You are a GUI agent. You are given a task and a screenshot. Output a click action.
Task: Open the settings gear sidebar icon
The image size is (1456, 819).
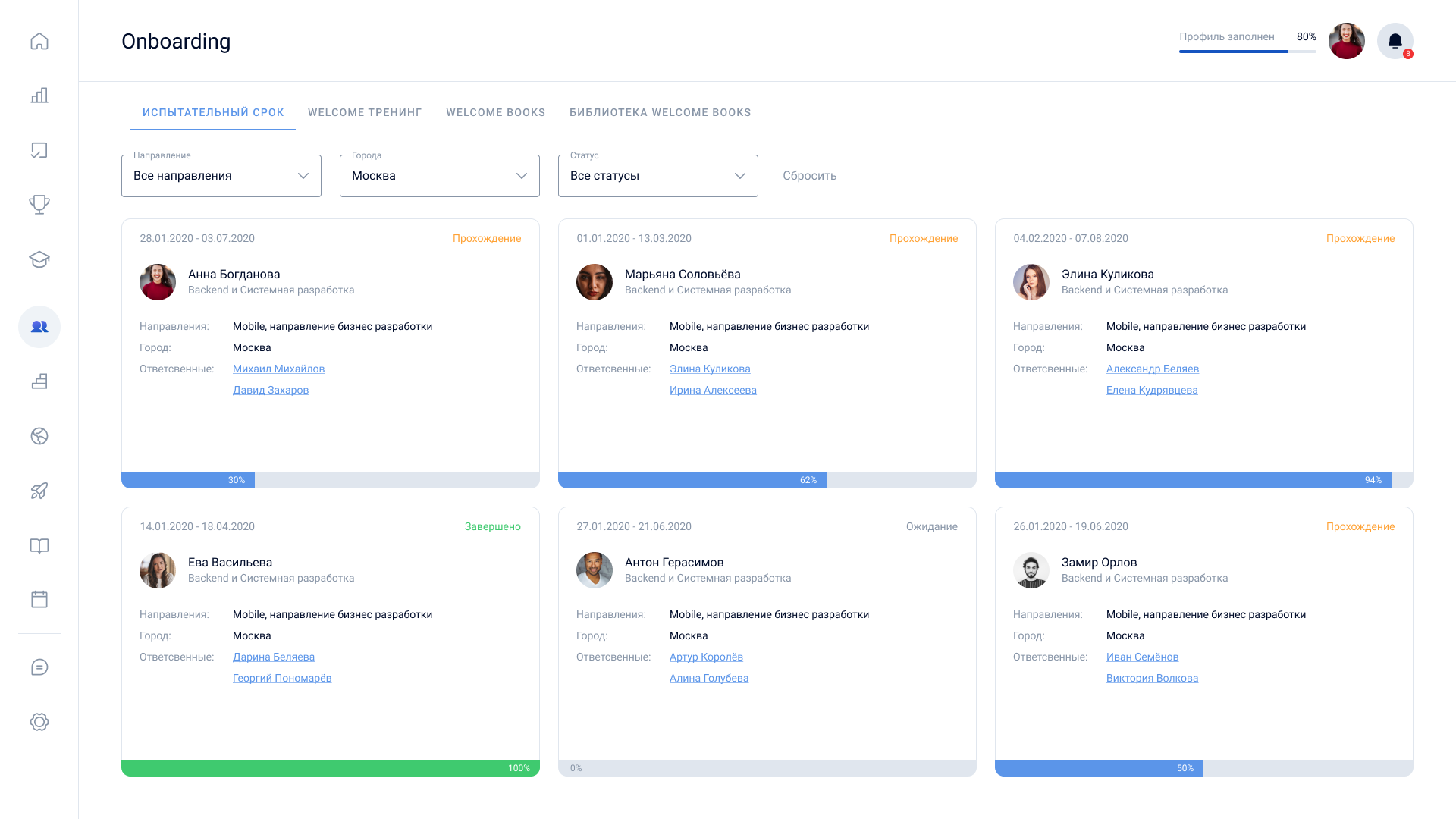[39, 722]
